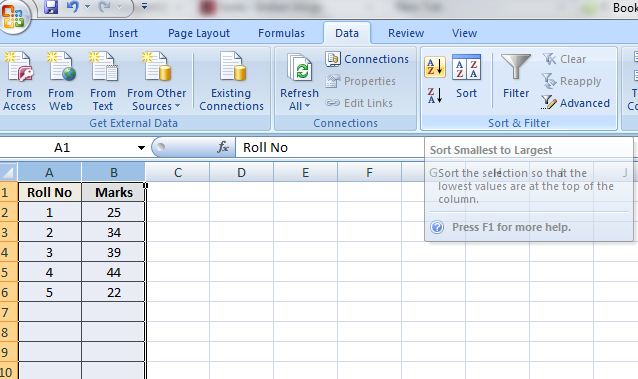The height and width of the screenshot is (379, 638).
Task: Sort A to Z ascending icon
Action: point(435,67)
